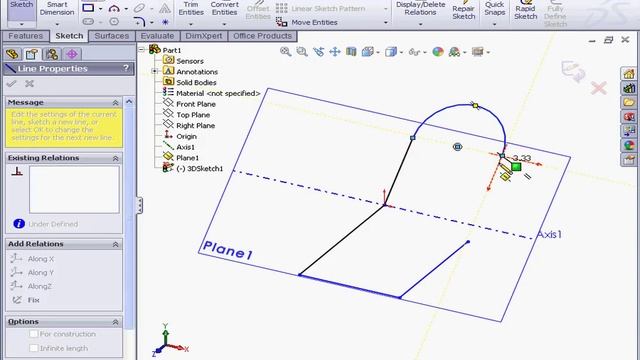Viewport: 640px width, 360px height.
Task: Open the Linear Sketch Pattern dropdown arrow
Action: (x=386, y=9)
